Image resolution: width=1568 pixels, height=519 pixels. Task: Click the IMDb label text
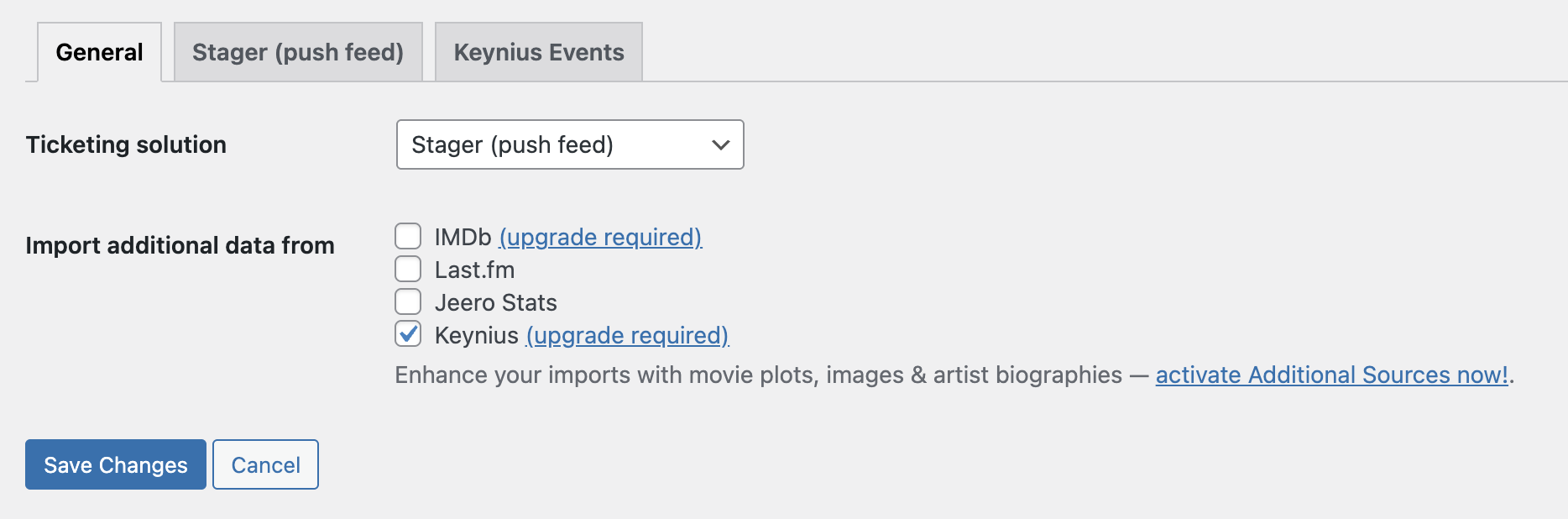click(461, 237)
